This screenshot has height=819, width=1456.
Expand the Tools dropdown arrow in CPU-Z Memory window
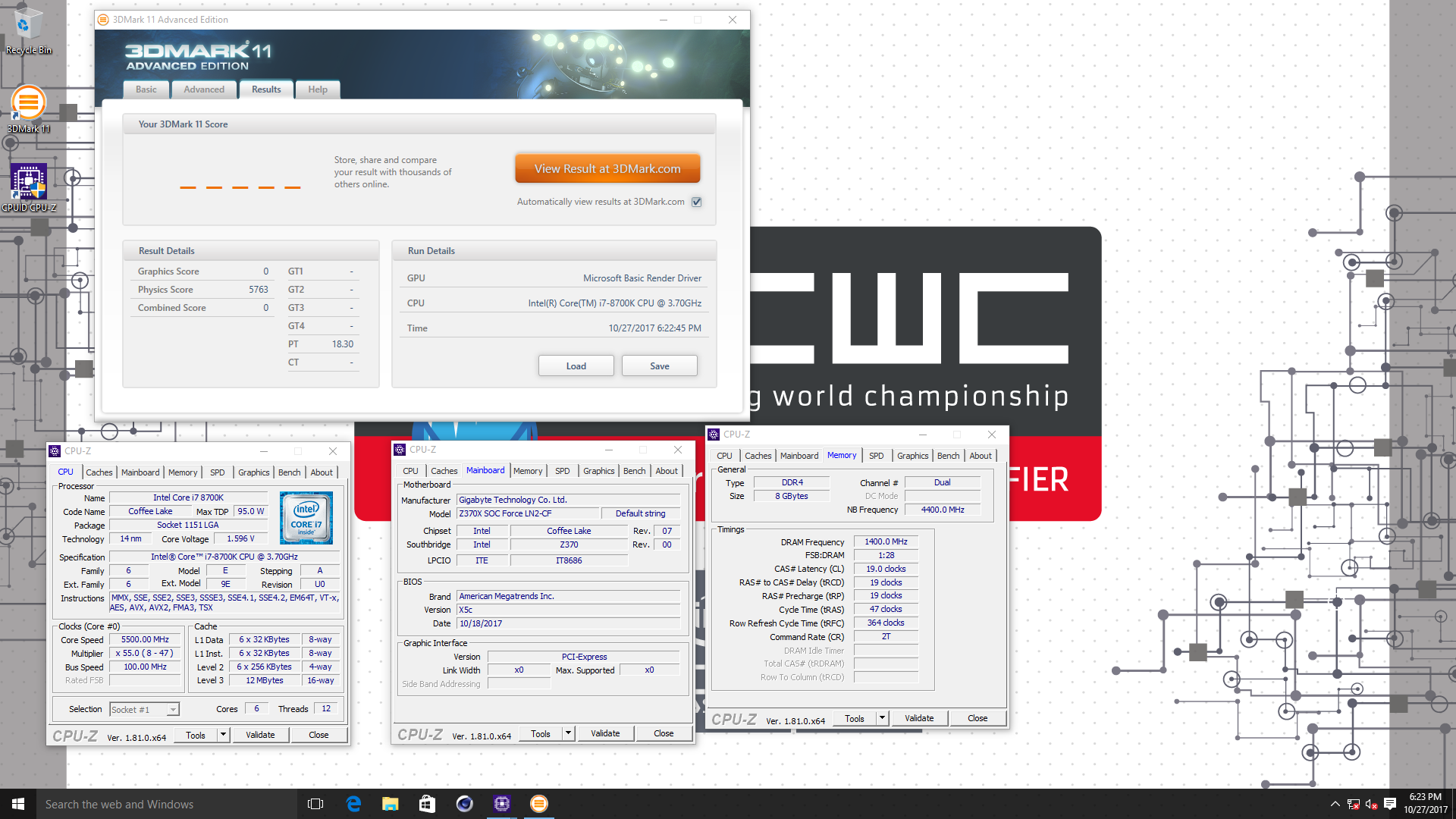882,718
